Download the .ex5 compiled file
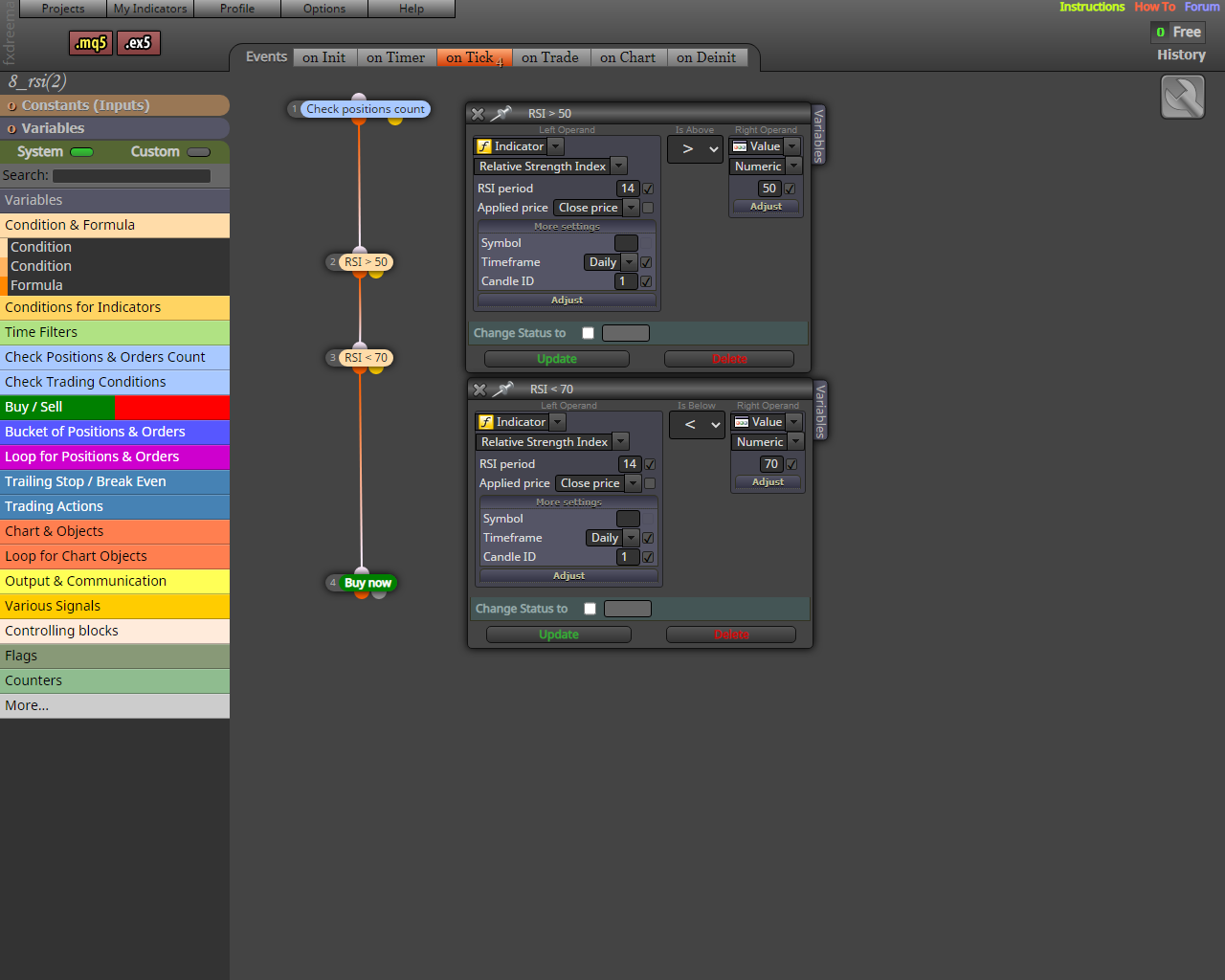 (x=139, y=43)
